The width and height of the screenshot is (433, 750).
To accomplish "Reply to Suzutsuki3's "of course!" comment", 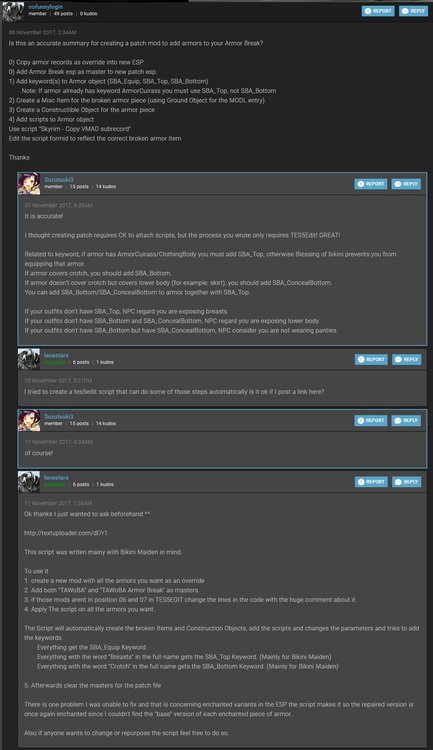I will coord(406,421).
